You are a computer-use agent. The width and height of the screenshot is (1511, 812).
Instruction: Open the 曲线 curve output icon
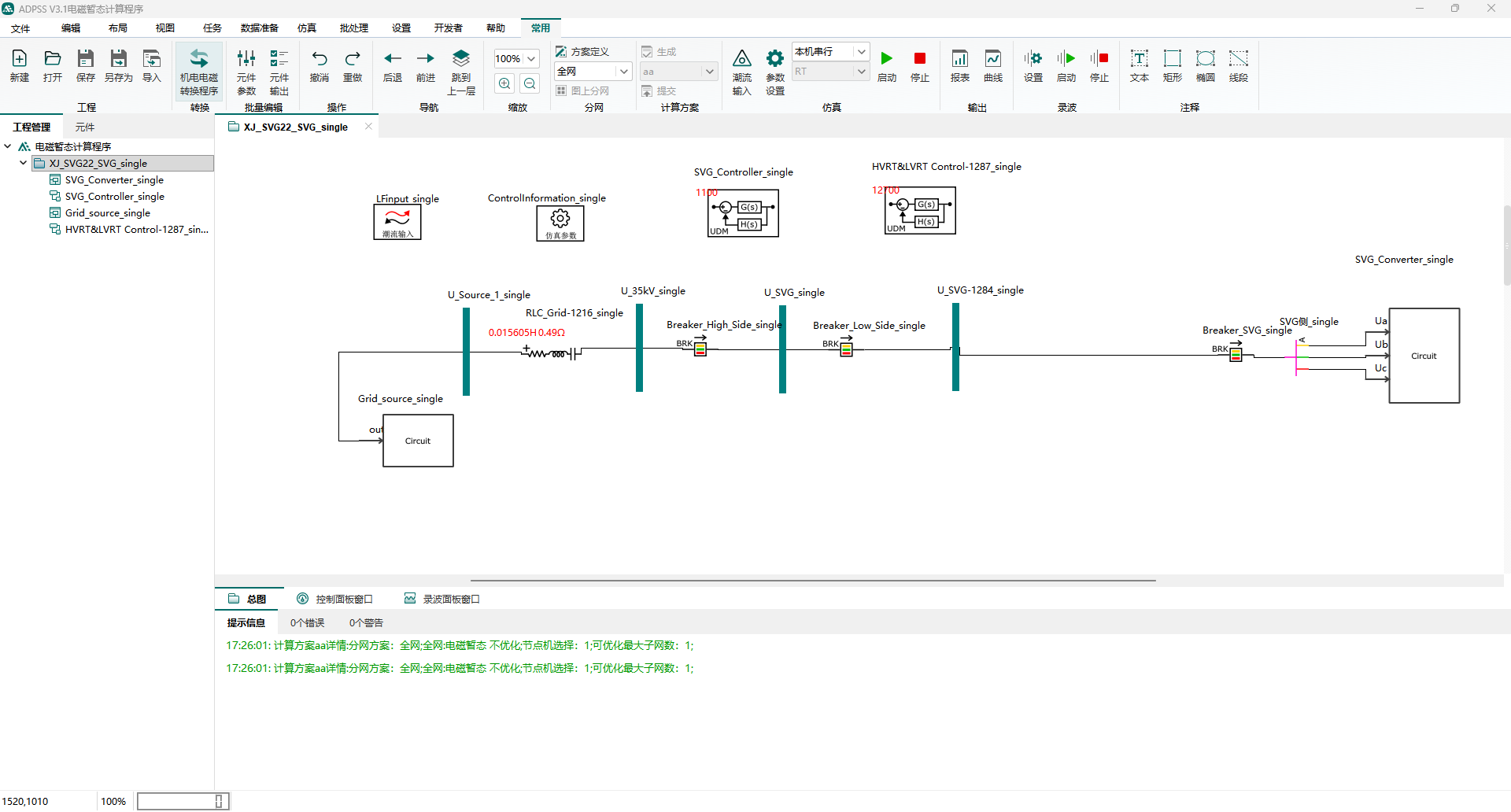pyautogui.click(x=993, y=66)
